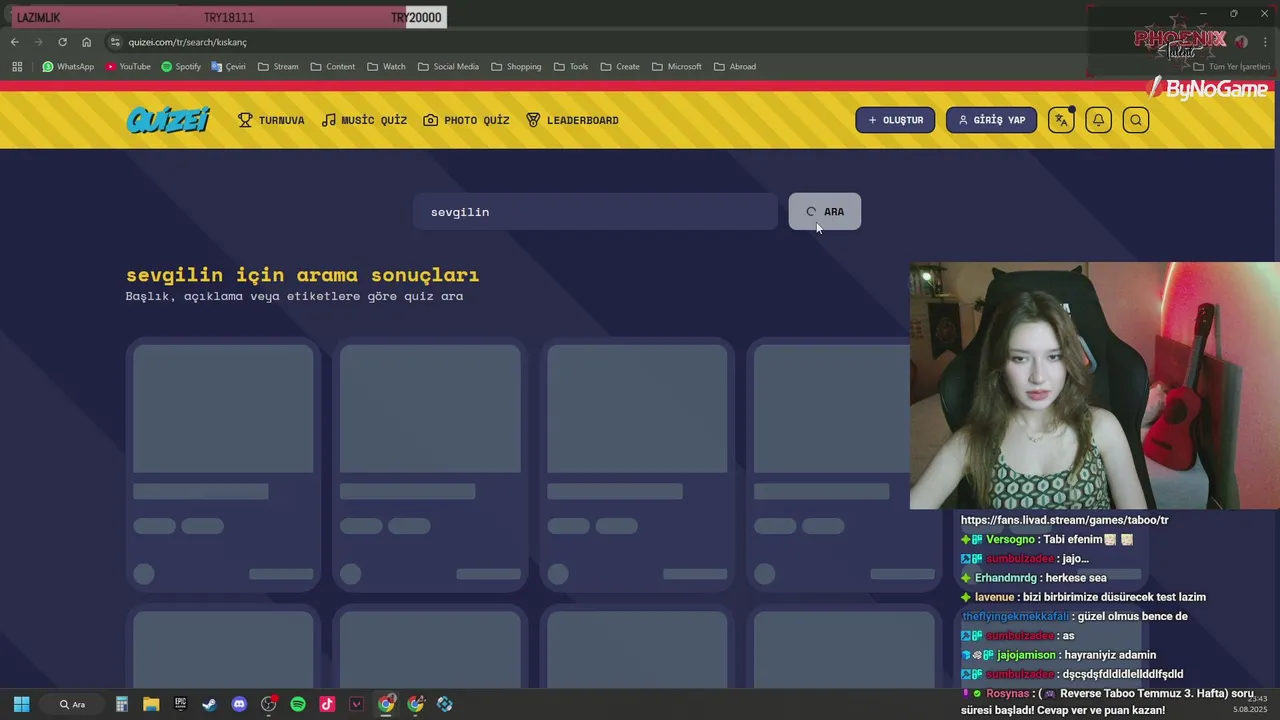Open Valorant from the taskbar

click(x=356, y=704)
